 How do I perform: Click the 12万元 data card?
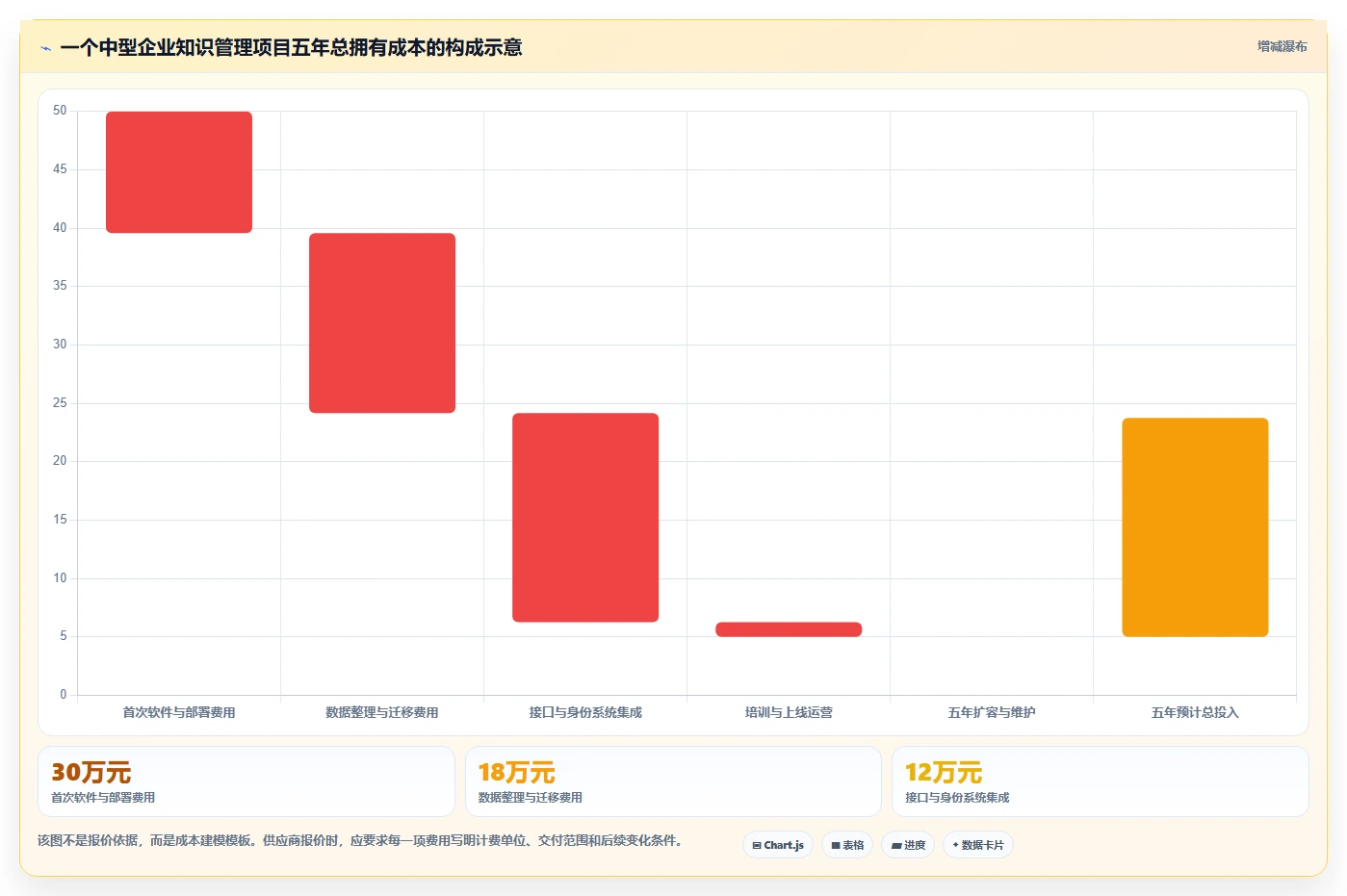click(x=1101, y=781)
